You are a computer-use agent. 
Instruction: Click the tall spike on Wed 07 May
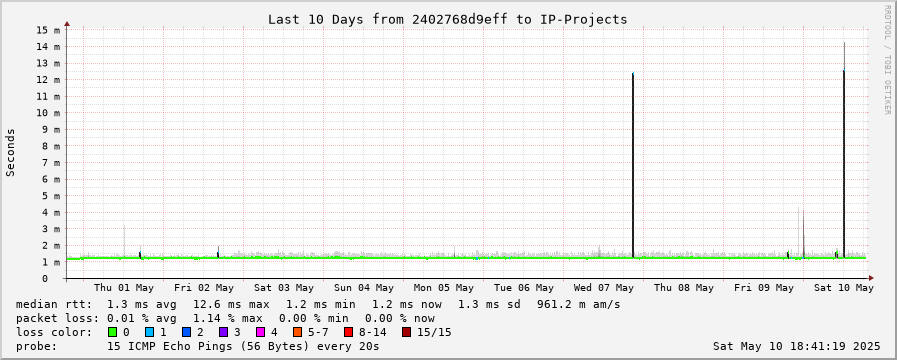633,165
